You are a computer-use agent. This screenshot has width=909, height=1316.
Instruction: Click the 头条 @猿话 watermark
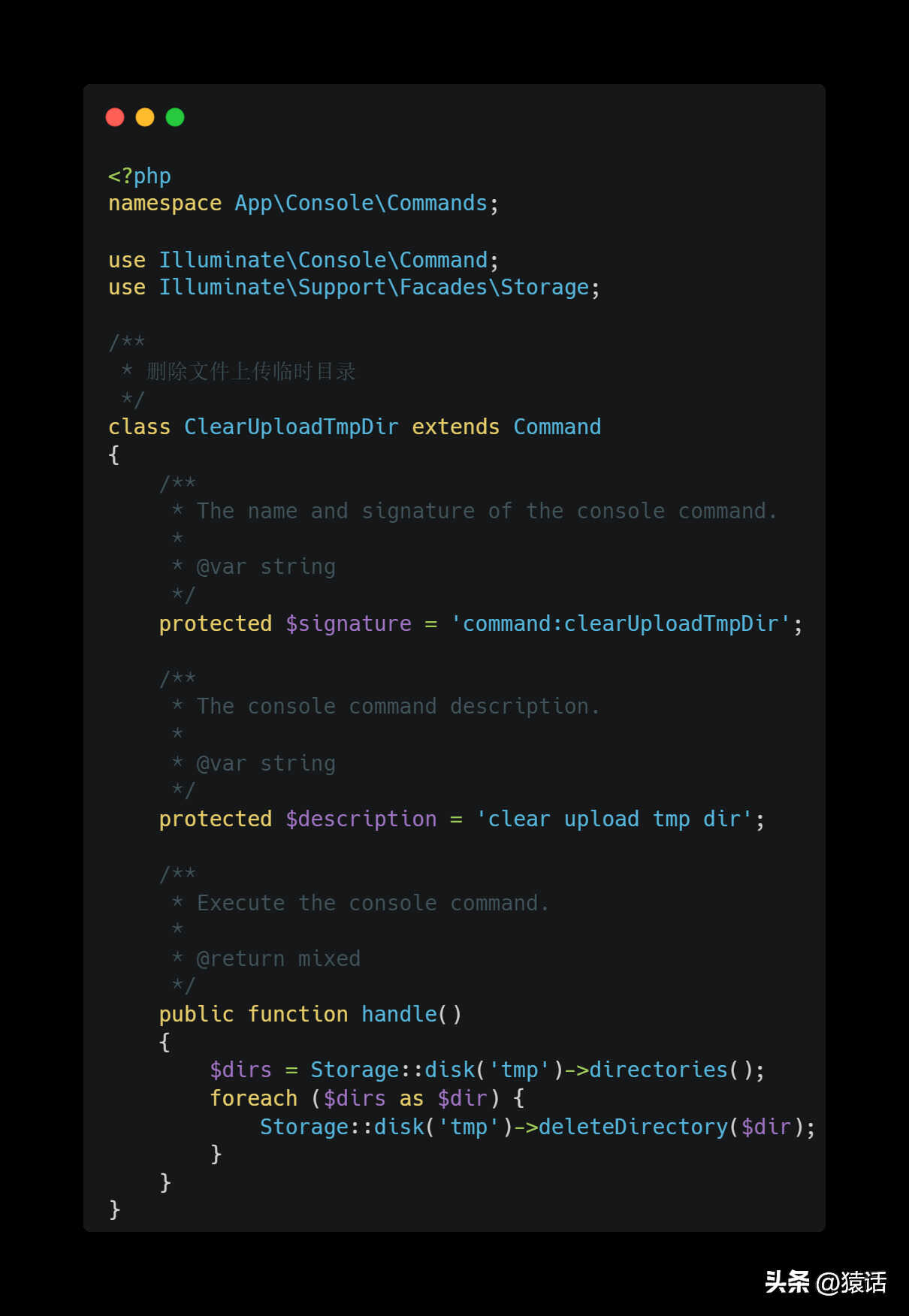click(x=826, y=1281)
